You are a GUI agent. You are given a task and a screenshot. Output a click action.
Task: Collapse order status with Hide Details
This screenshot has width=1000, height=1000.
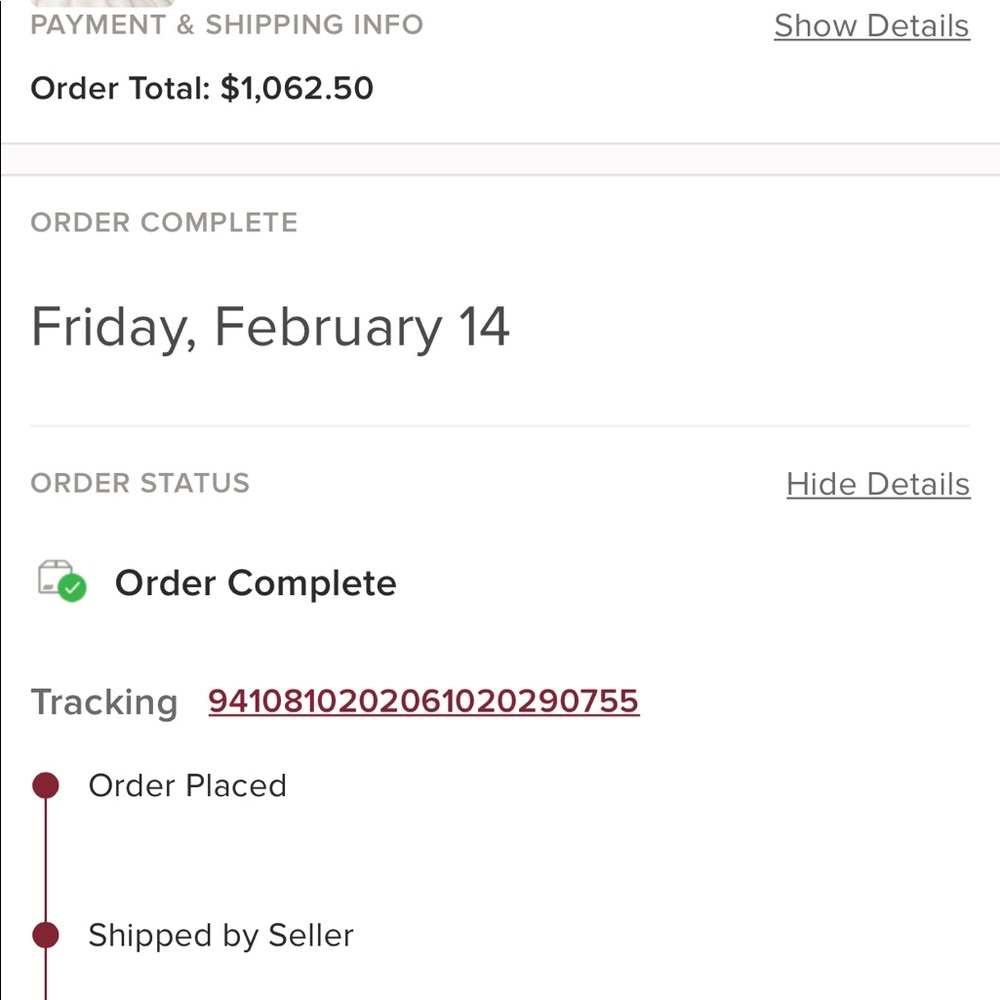[x=878, y=484]
